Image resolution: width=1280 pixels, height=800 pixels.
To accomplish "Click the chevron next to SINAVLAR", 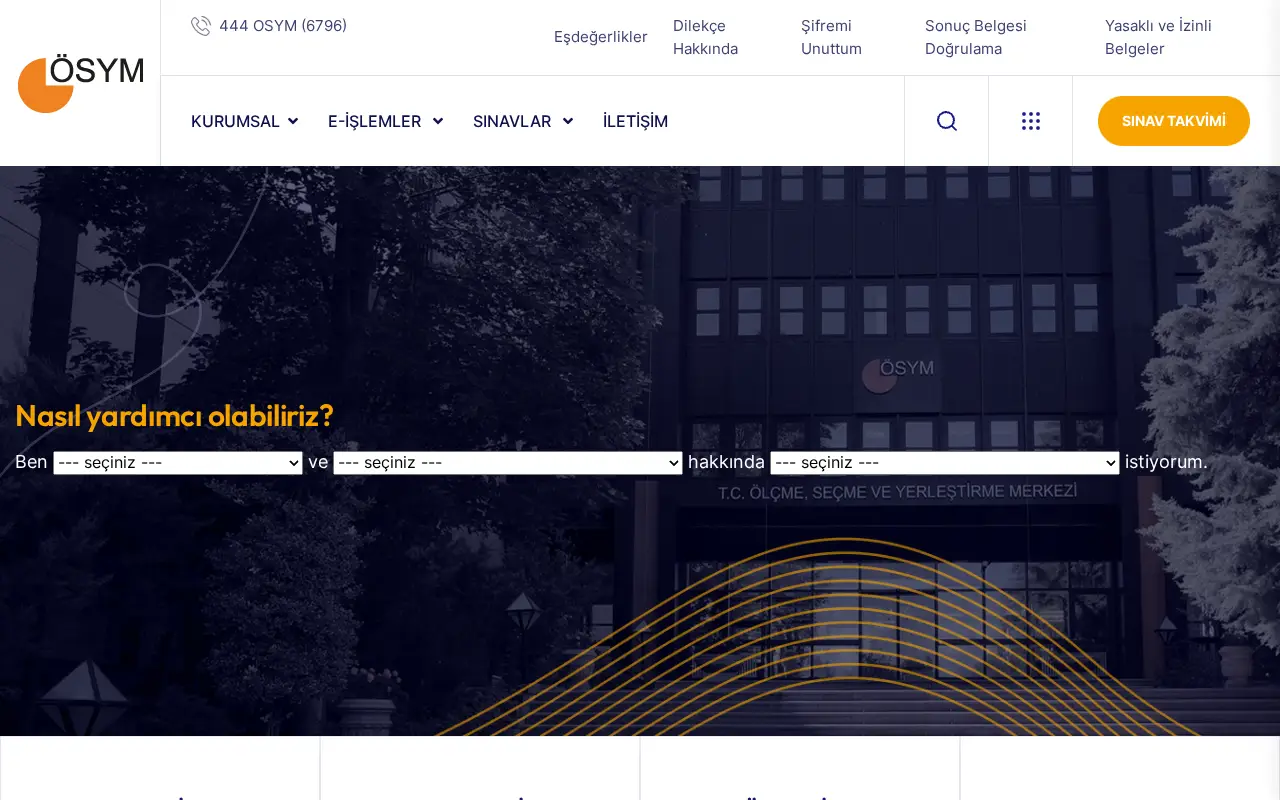I will point(568,121).
